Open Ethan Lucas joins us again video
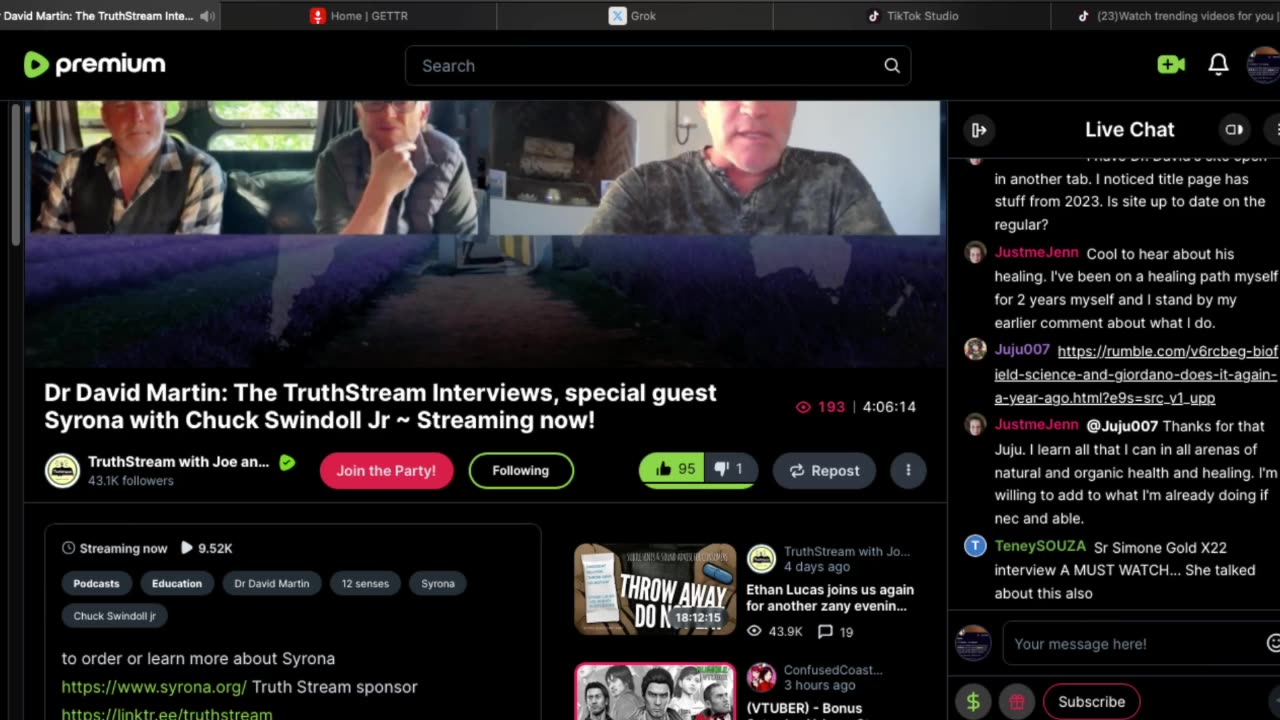The height and width of the screenshot is (720, 1280). point(830,598)
